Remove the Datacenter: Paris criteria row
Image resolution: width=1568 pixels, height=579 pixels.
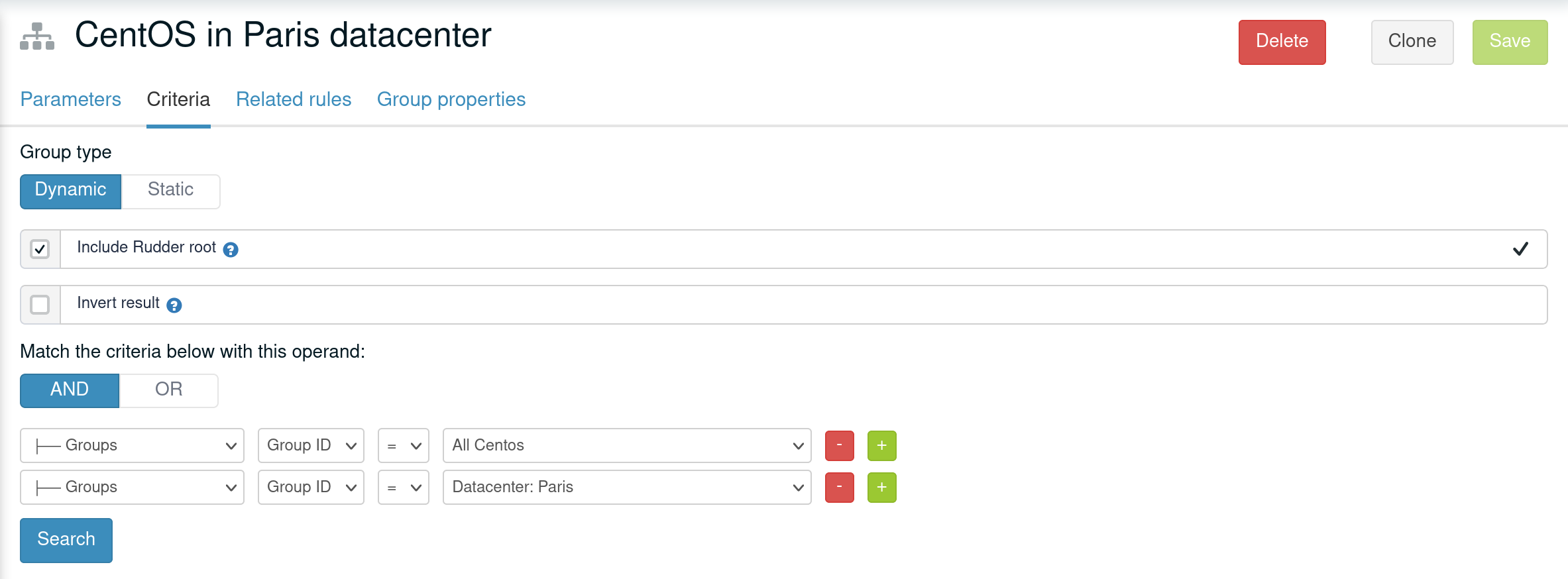point(839,487)
